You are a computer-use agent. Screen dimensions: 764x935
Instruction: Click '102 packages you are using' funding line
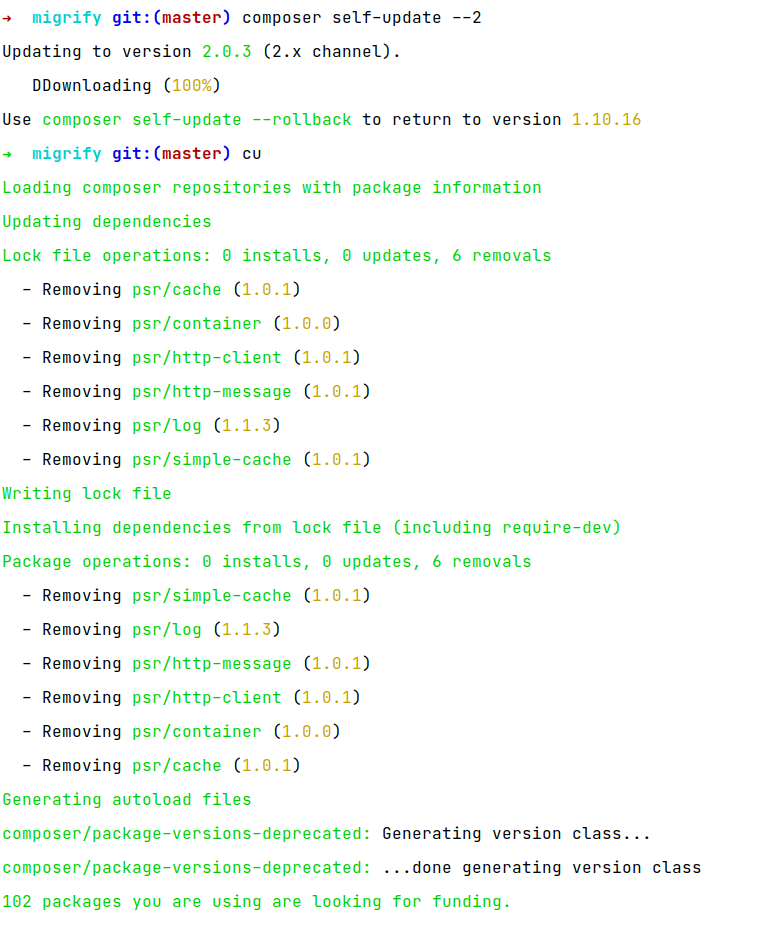point(256,902)
